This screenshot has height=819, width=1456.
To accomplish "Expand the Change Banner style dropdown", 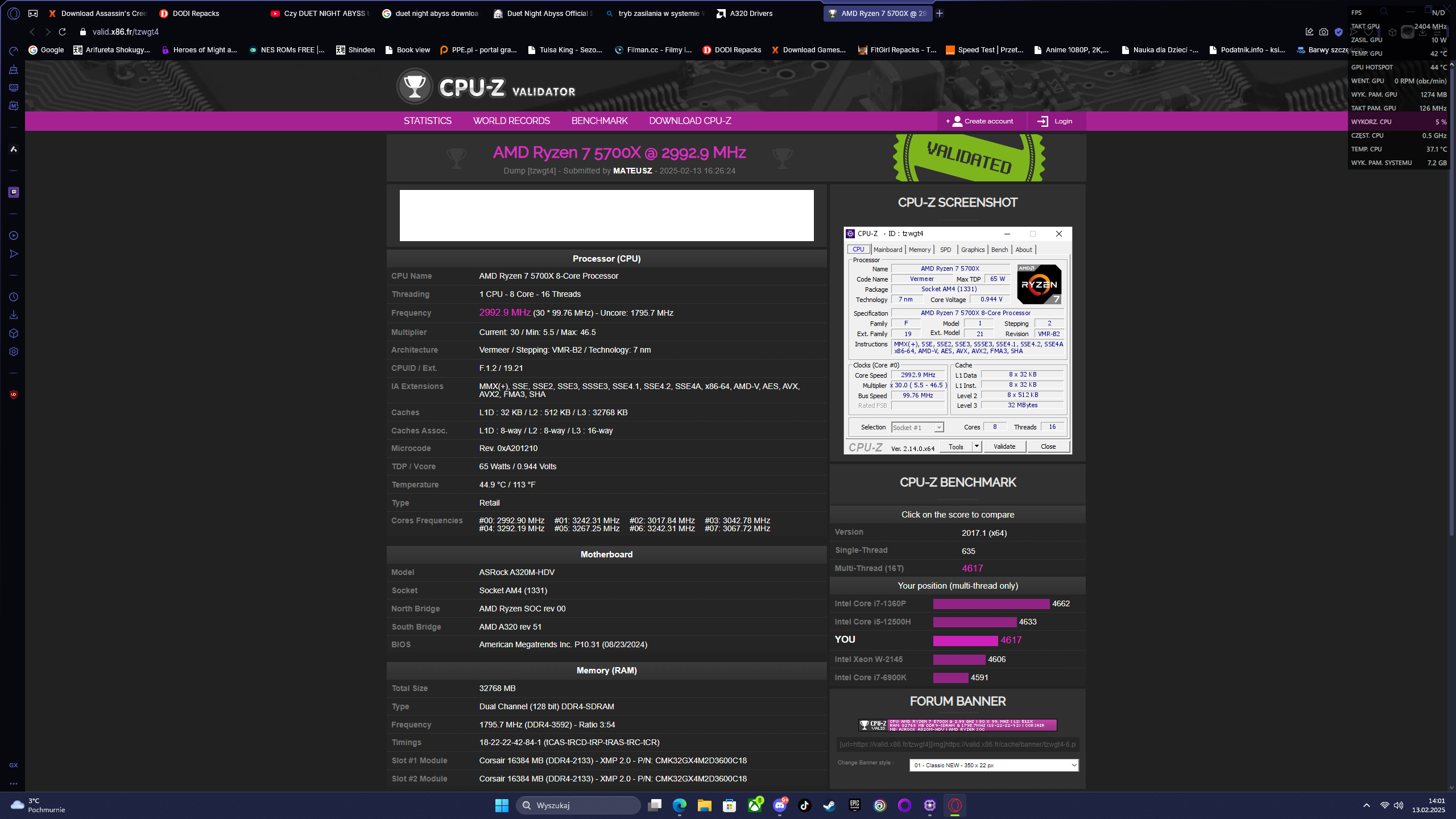I will (x=994, y=765).
